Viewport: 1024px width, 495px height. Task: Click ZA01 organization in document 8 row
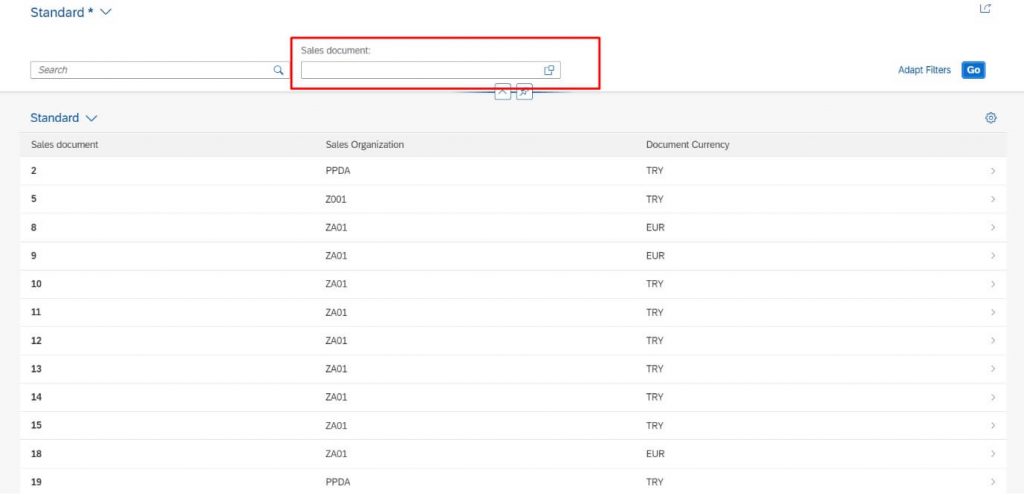336,228
